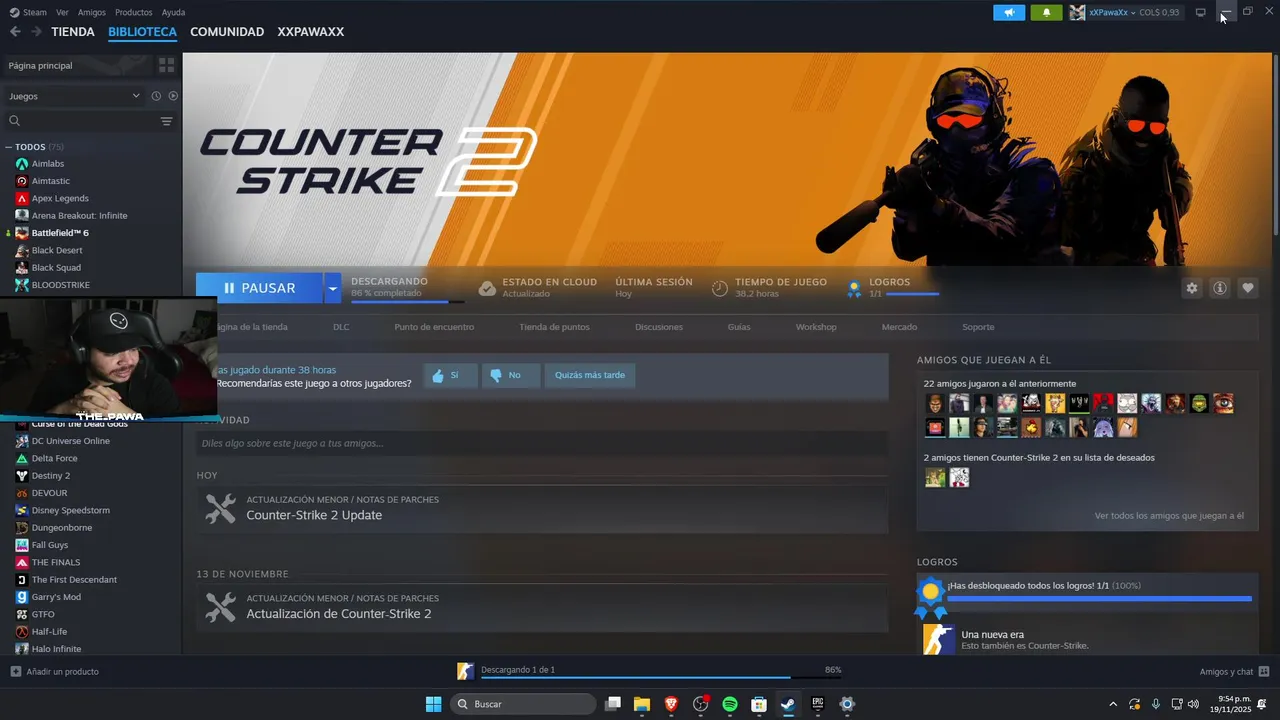Viewport: 1280px width, 720px height.
Task: Show game information icon
Action: point(1220,288)
